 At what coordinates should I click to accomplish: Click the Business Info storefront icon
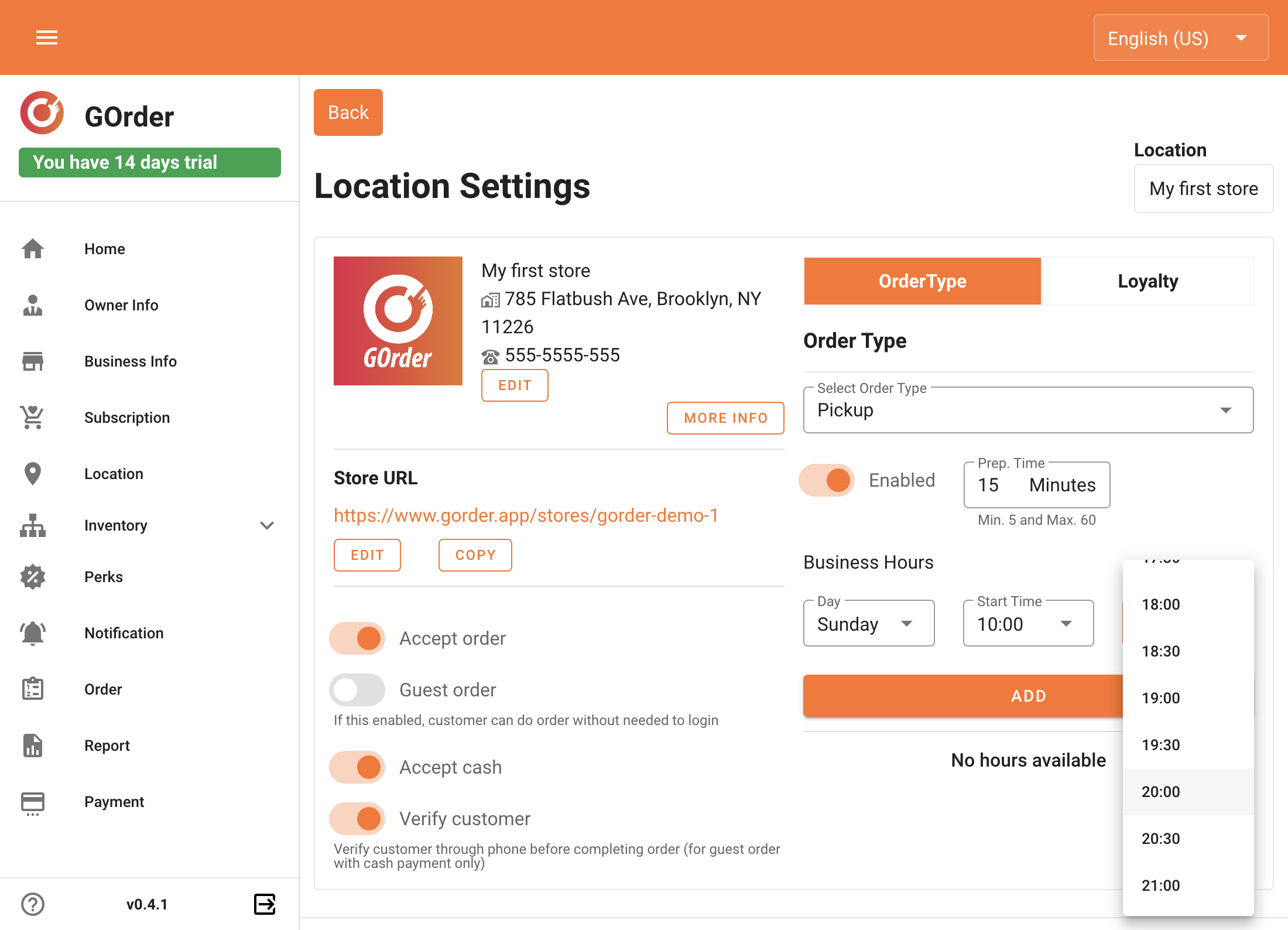33,361
